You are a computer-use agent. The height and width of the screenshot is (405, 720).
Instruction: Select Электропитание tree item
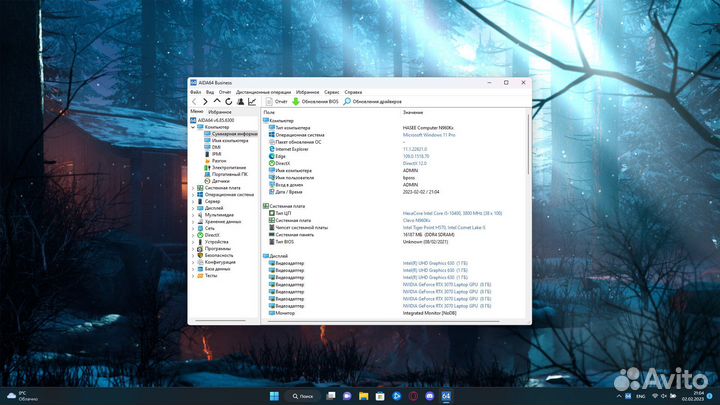225,168
